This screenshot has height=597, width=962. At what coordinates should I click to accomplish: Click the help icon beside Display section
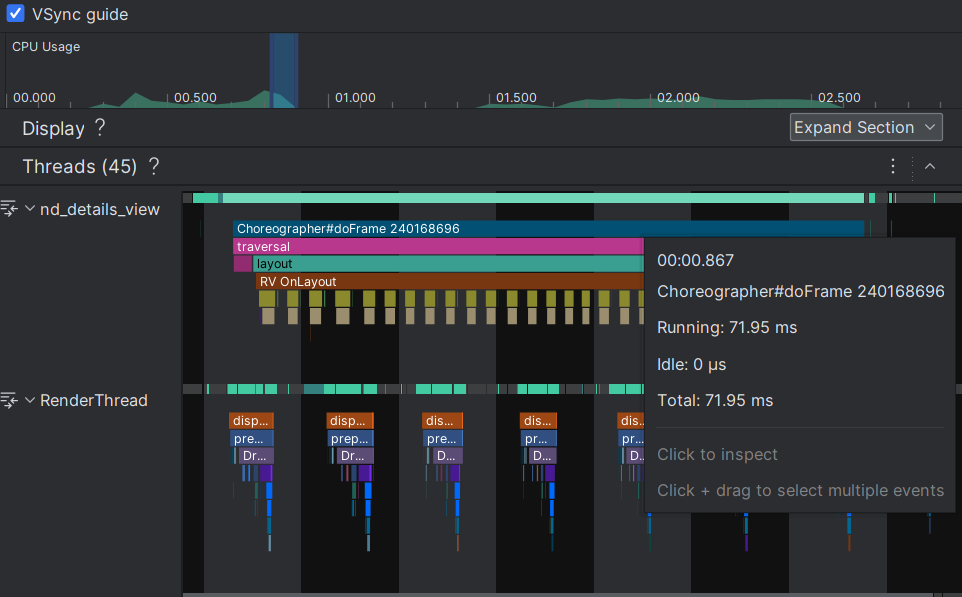coord(98,128)
